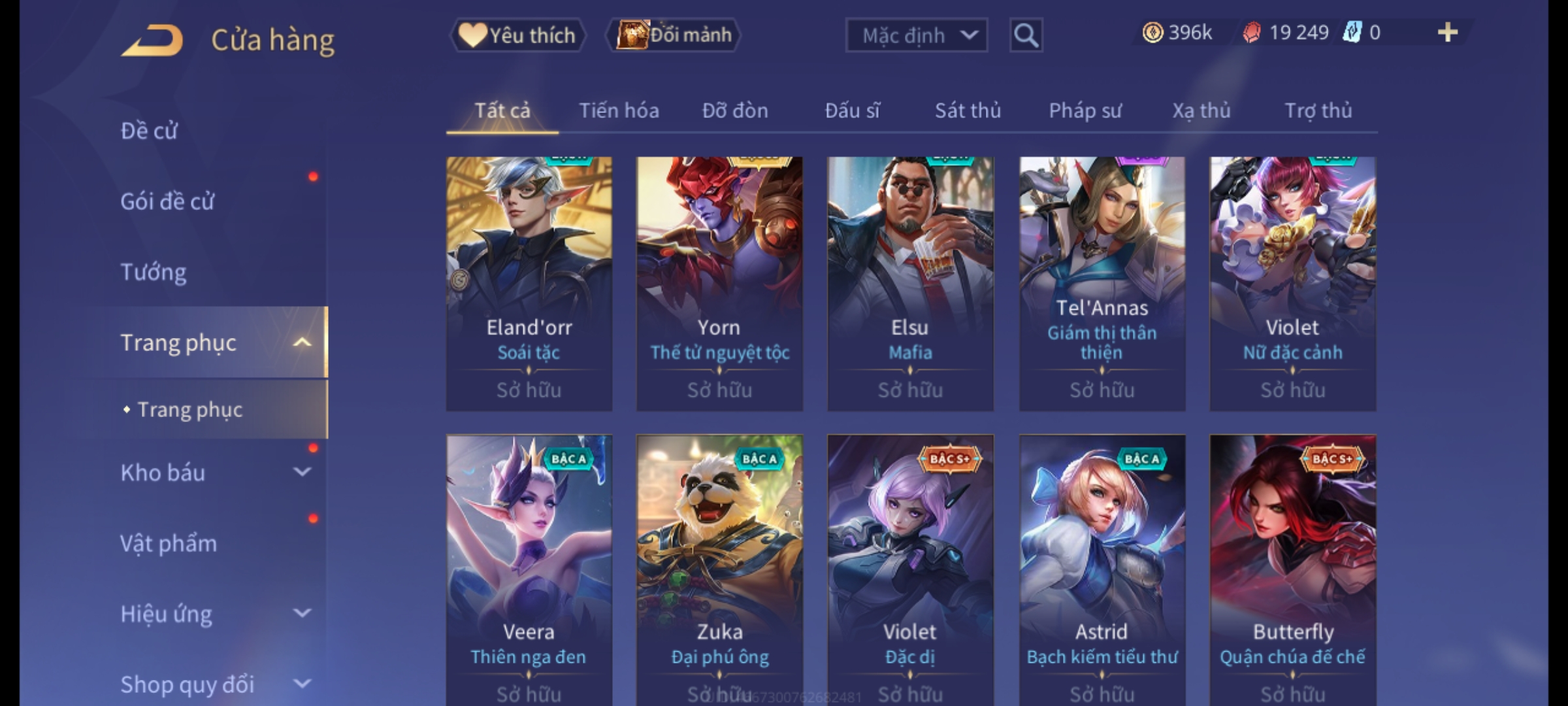
Task: Open the search magnifier icon
Action: click(1026, 35)
